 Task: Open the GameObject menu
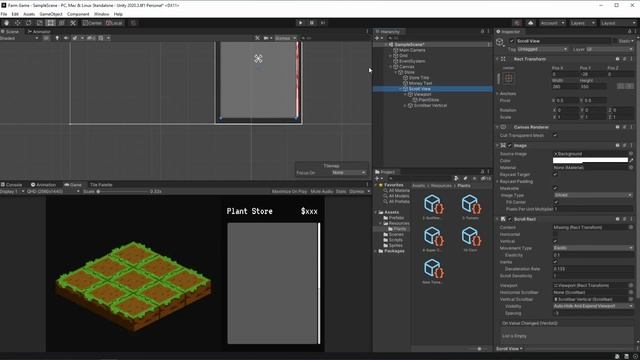click(51, 14)
